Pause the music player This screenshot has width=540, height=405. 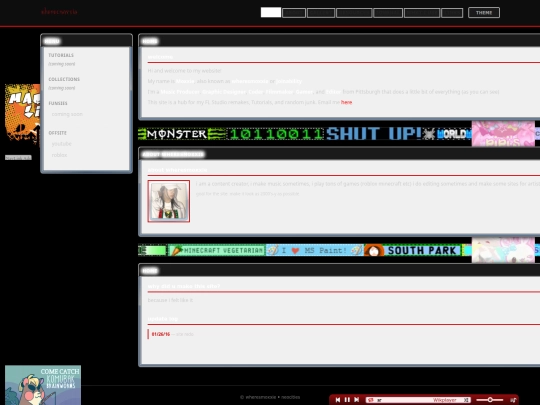pos(347,399)
